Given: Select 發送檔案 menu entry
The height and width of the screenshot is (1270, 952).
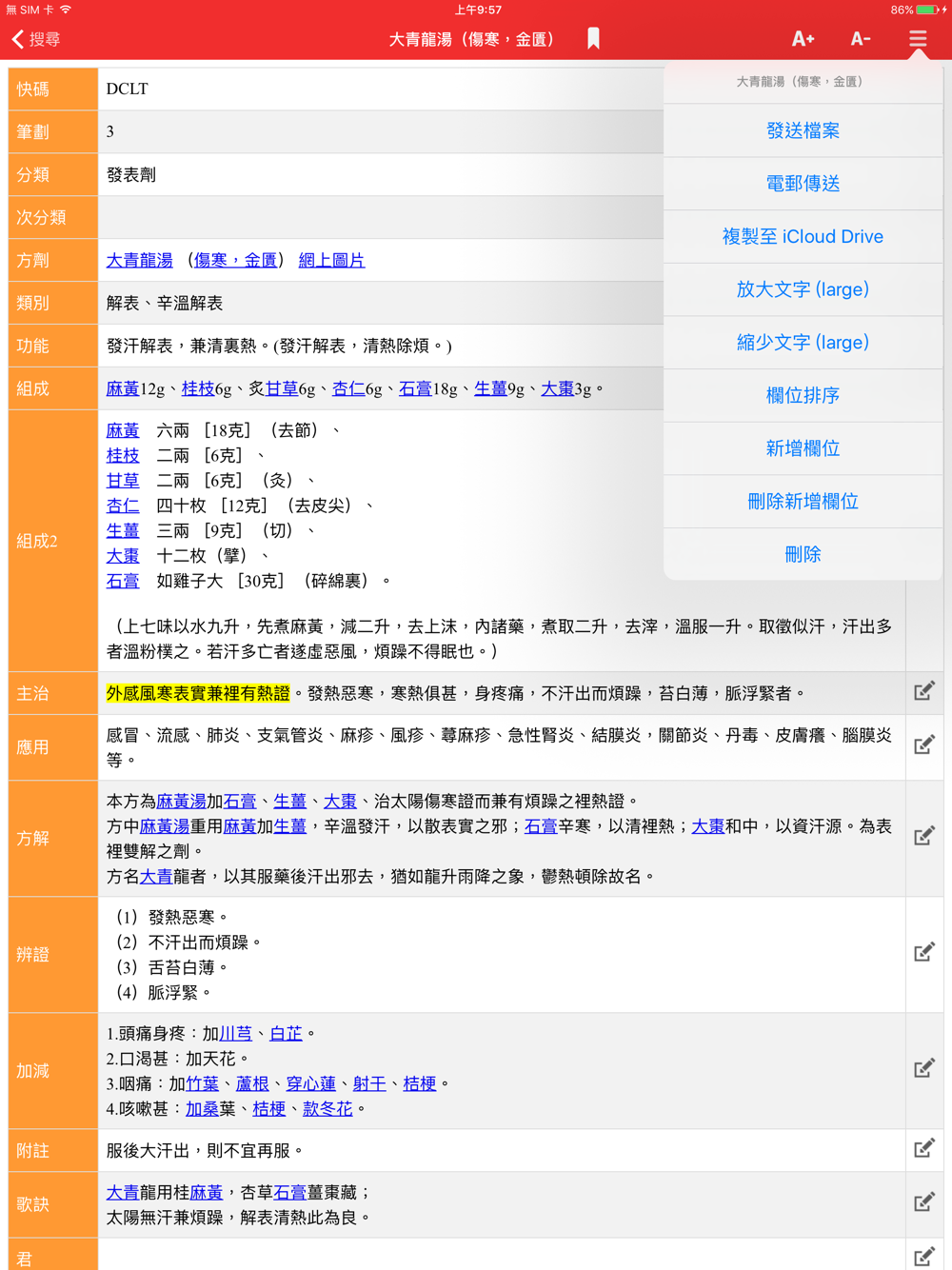Looking at the screenshot, I should (x=803, y=130).
